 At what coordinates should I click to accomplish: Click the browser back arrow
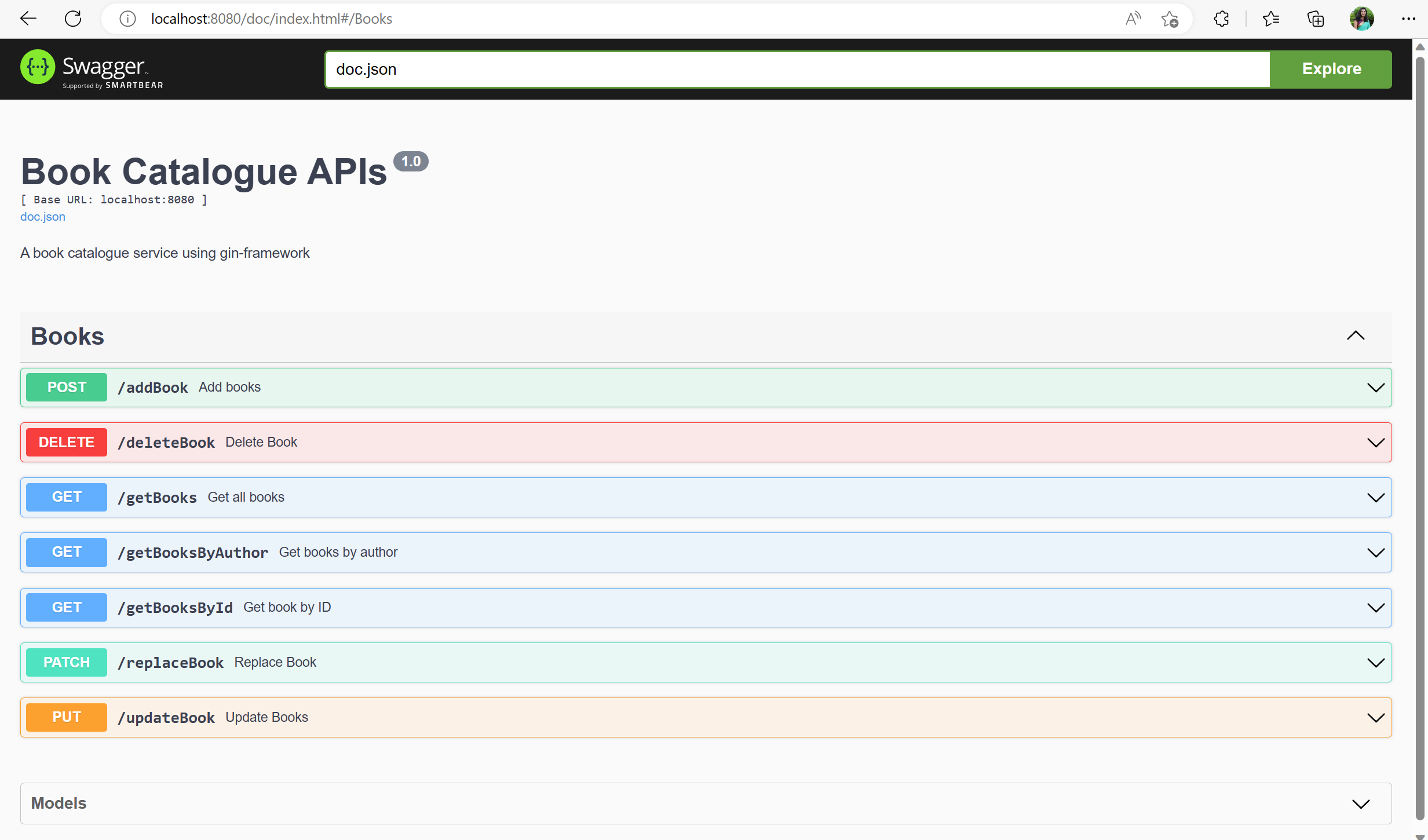tap(28, 19)
